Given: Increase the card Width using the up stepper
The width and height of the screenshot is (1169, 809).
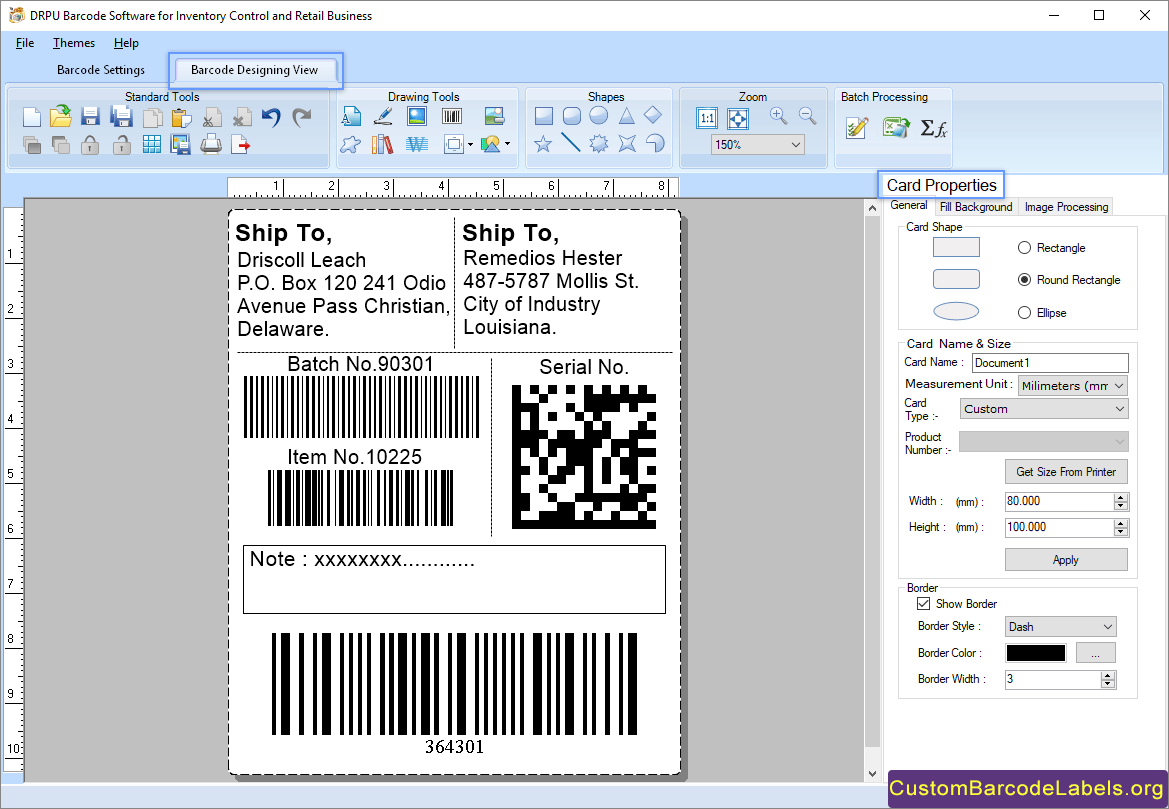Looking at the screenshot, I should click(x=1121, y=497).
